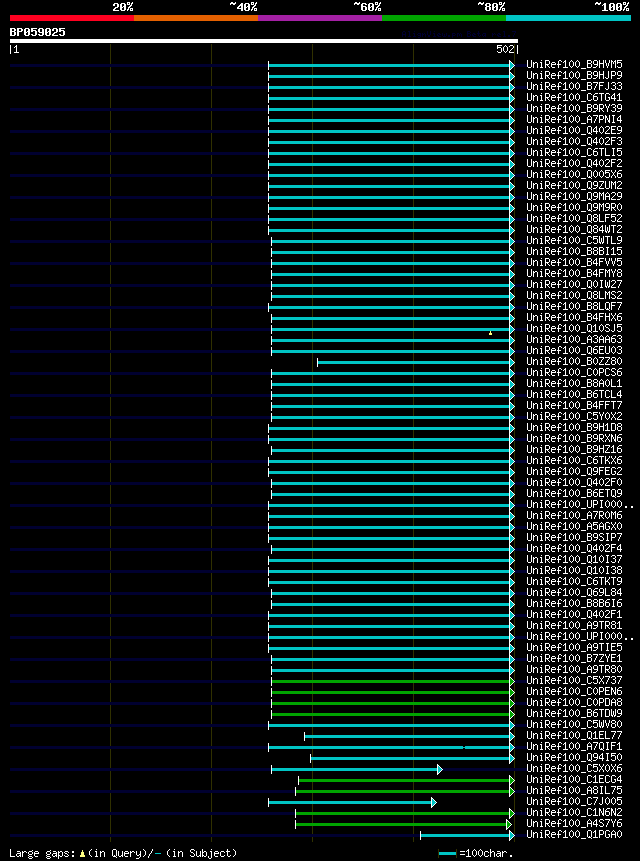Select the label UniRef100_C6TLI5
This screenshot has width=640, height=861.
574,153
